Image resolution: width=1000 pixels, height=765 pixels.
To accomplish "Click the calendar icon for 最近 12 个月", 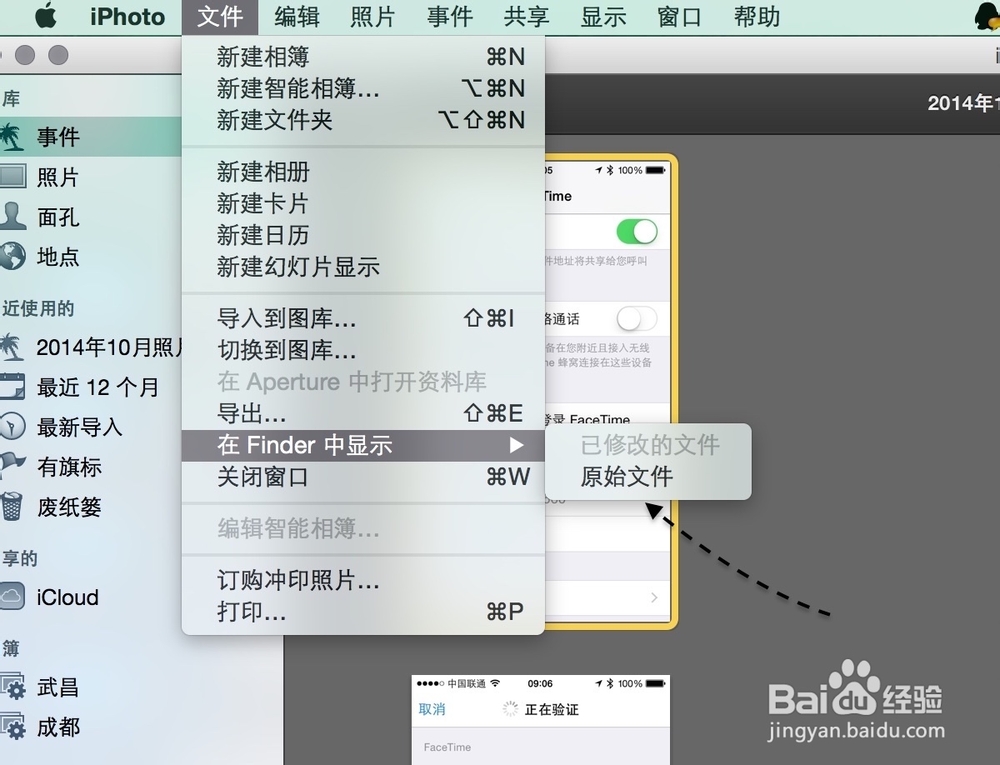I will [x=13, y=386].
